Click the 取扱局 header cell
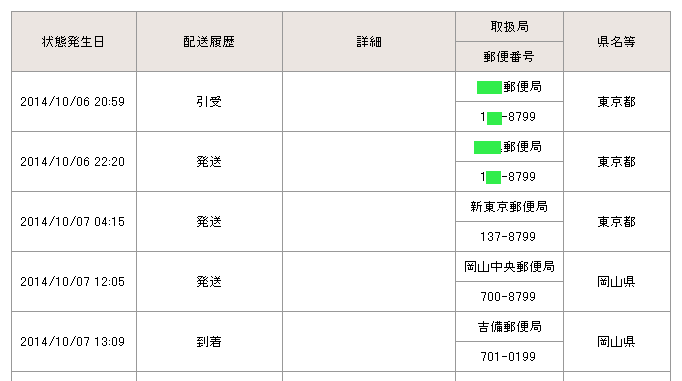682x381 pixels. [x=509, y=27]
